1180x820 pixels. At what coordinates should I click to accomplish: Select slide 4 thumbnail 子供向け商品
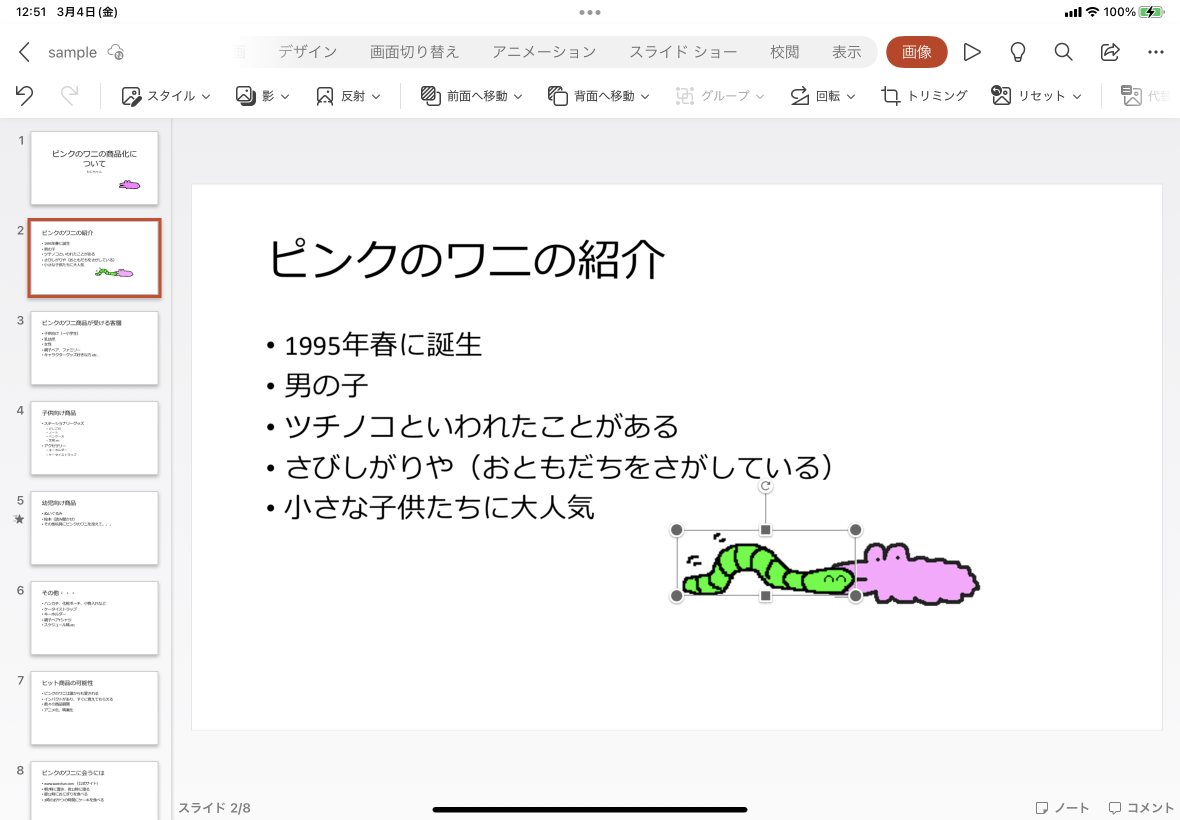pos(94,438)
